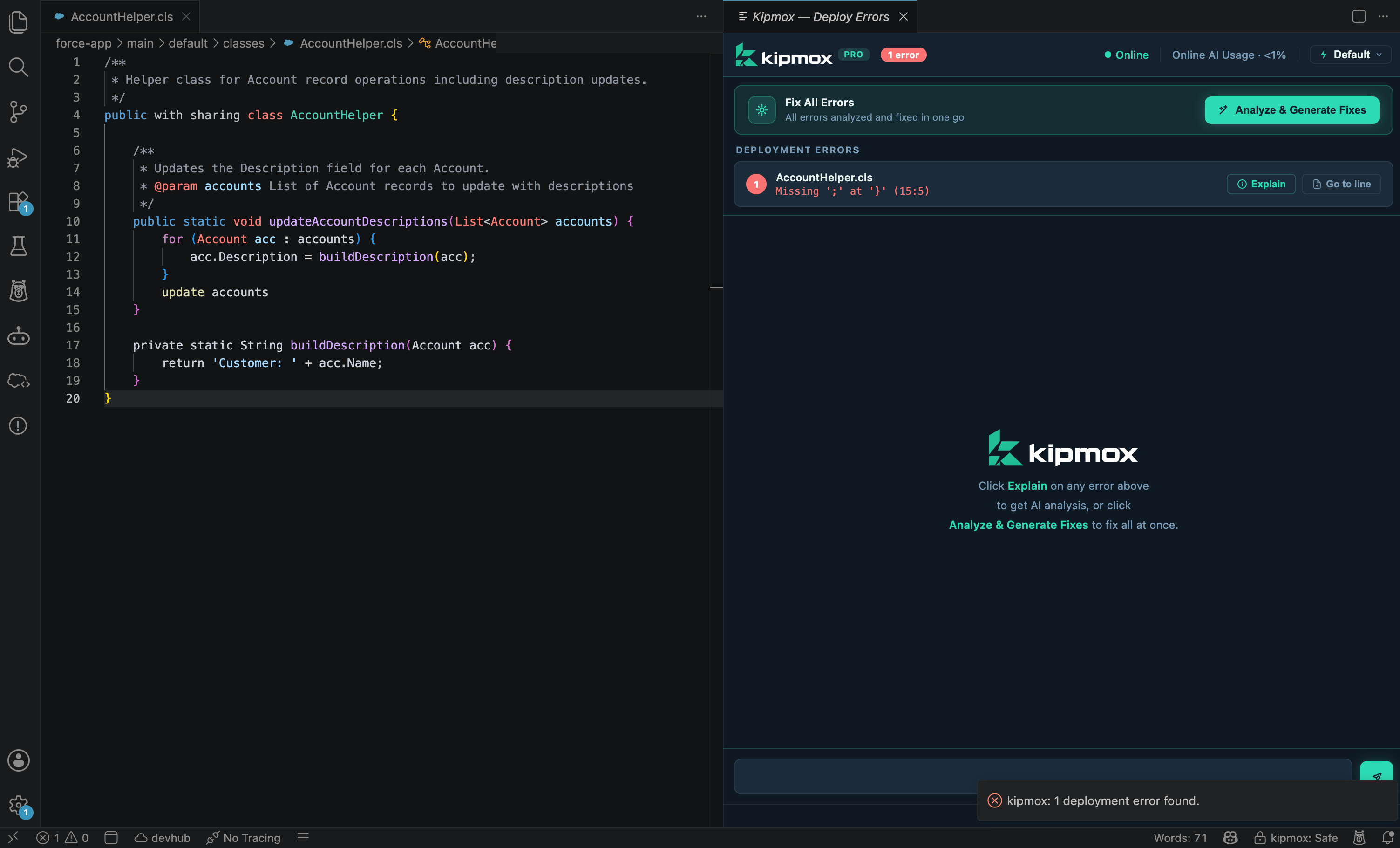The width and height of the screenshot is (1400, 848).
Task: Click the kipmox: Safe lock status item
Action: point(1296,837)
